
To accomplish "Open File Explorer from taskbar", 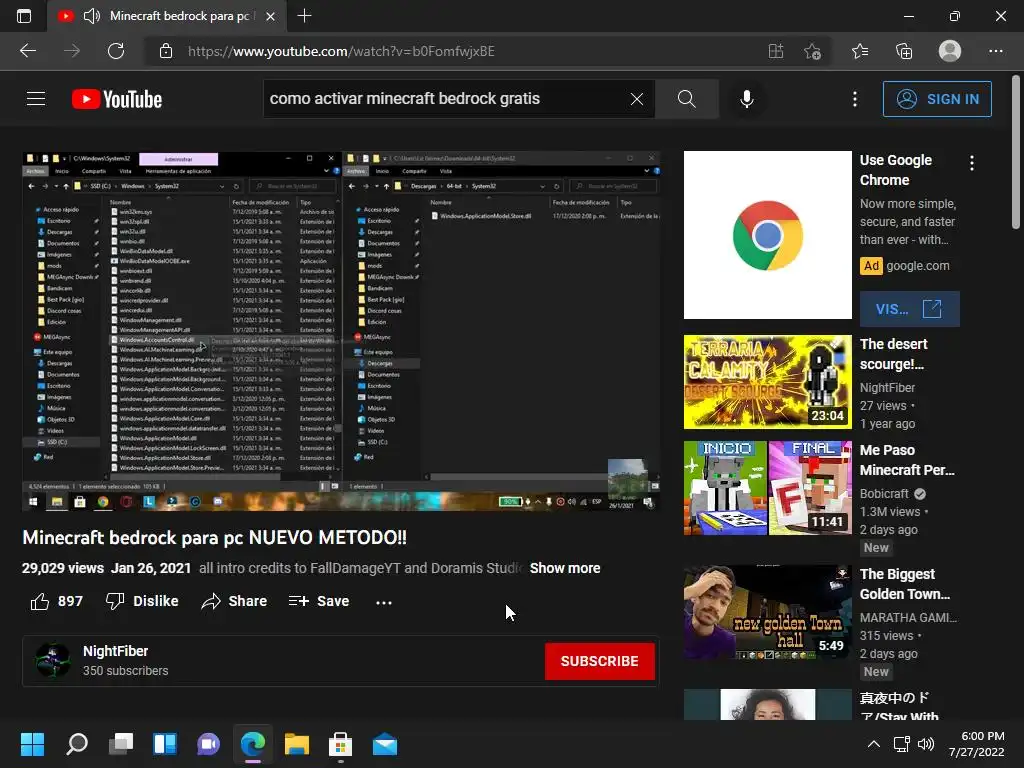I will point(296,744).
